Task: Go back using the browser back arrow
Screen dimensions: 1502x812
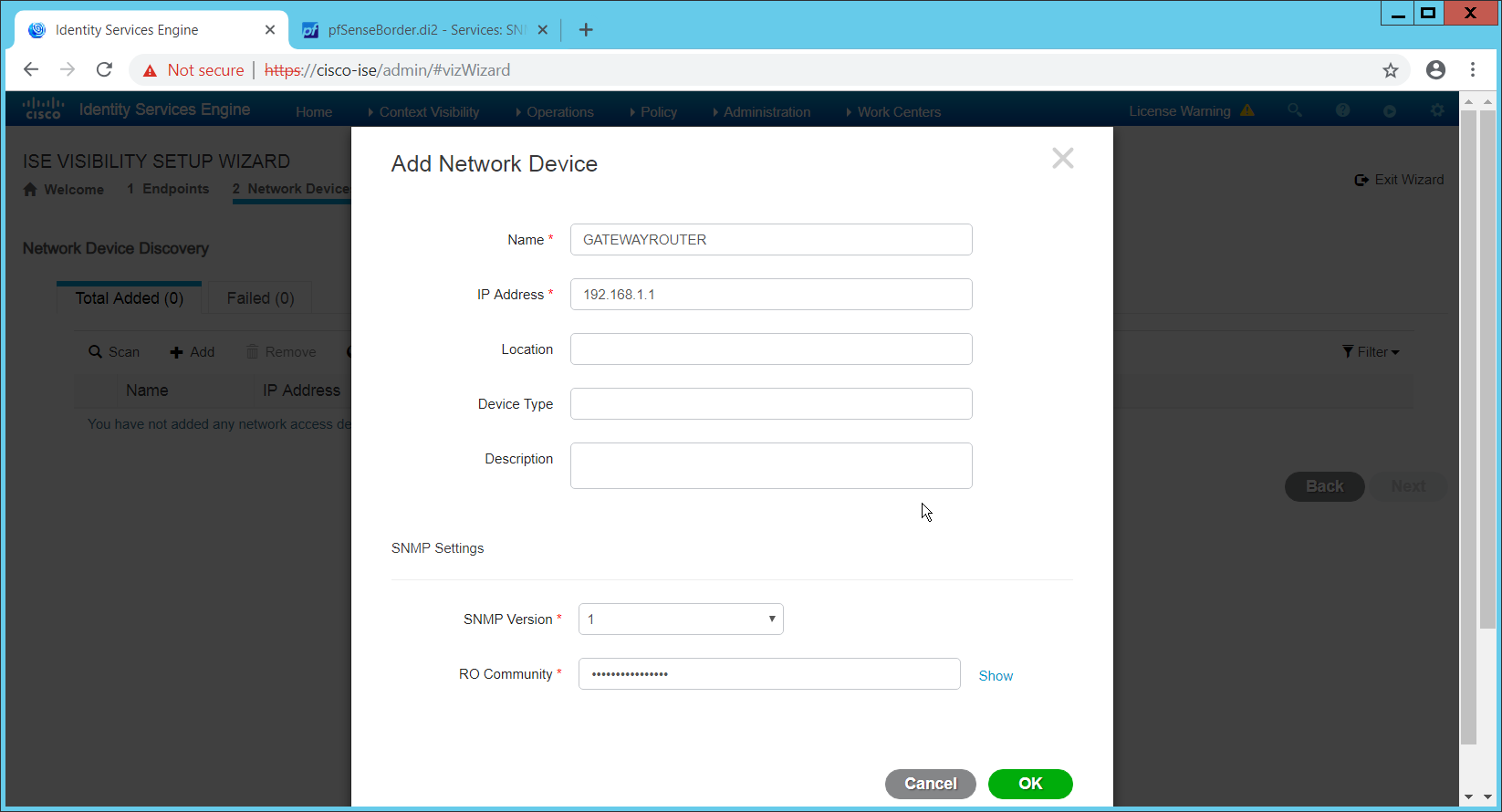Action: 31,70
